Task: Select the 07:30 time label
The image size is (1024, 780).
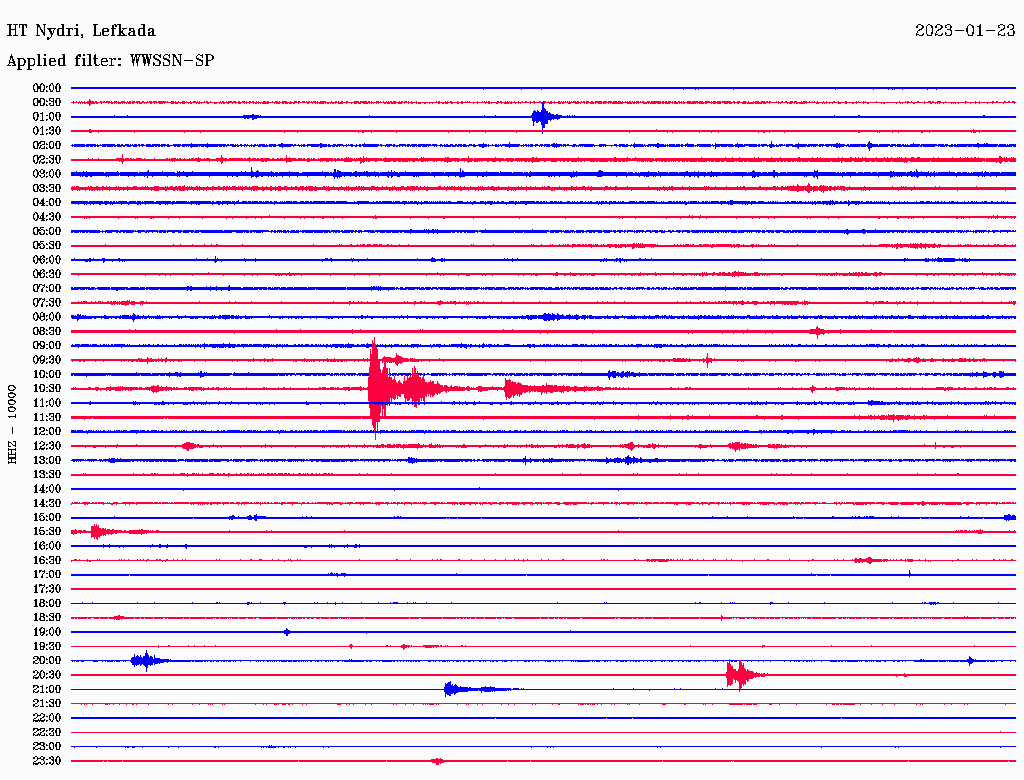Action: [47, 302]
